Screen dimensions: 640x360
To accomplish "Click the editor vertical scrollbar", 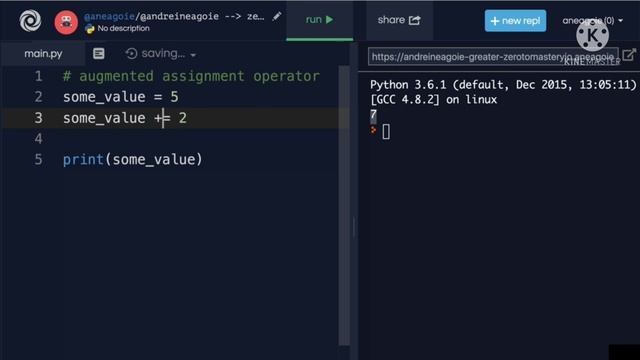I will pyautogui.click(x=344, y=206).
